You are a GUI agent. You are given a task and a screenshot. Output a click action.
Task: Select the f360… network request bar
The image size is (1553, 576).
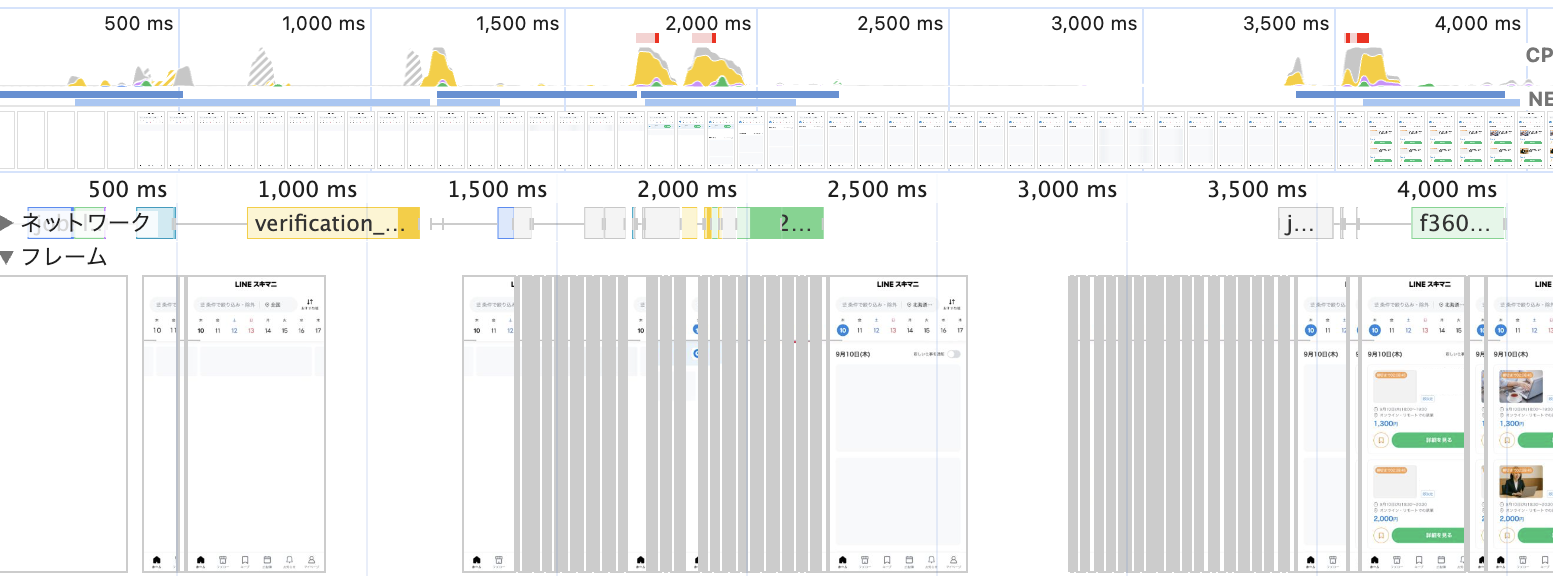pos(1458,224)
